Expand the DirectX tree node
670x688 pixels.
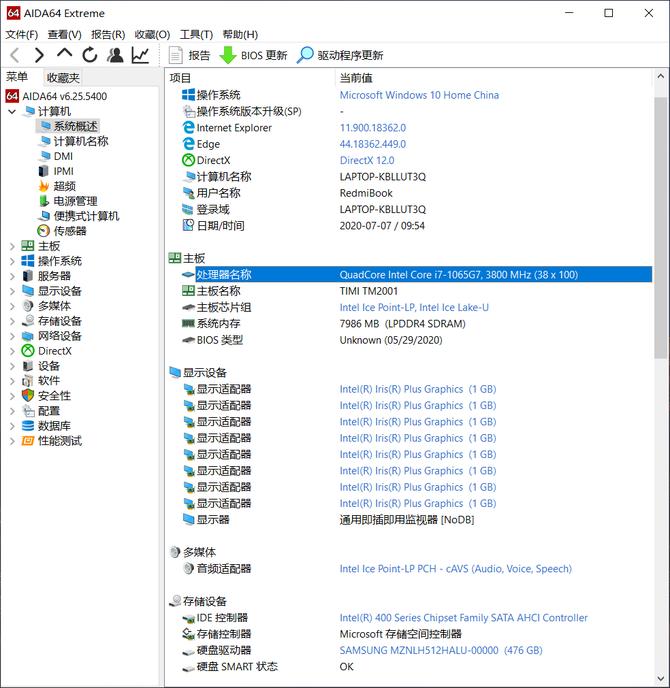(x=12, y=351)
